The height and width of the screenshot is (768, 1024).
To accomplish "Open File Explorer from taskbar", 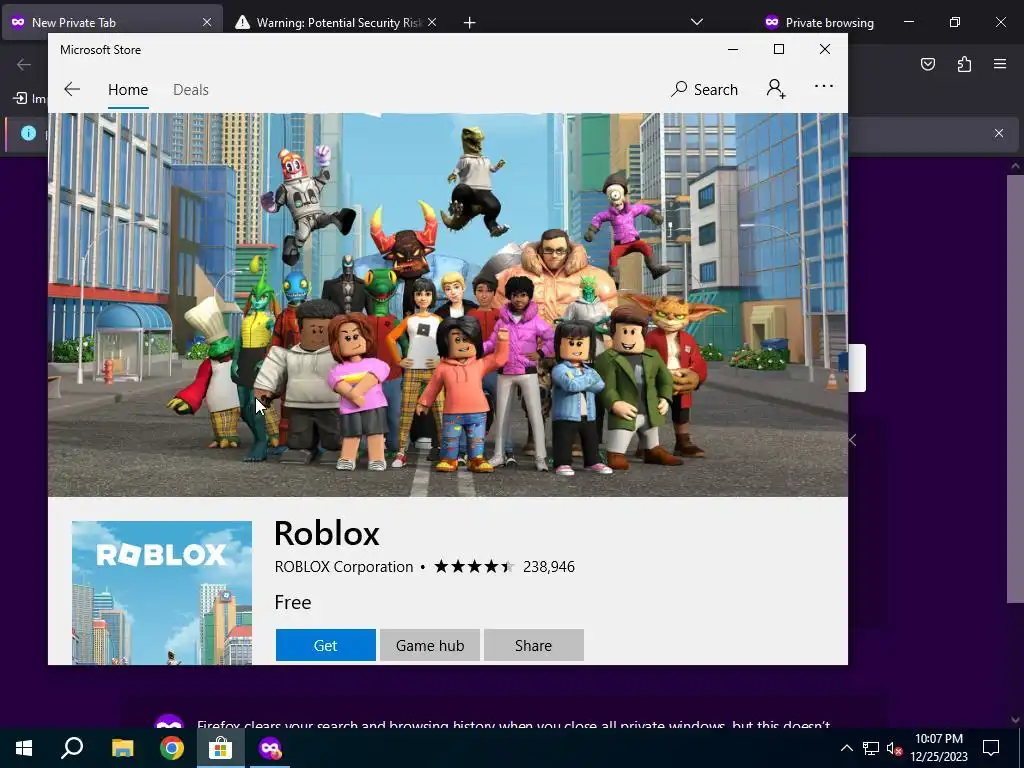I will 122,748.
